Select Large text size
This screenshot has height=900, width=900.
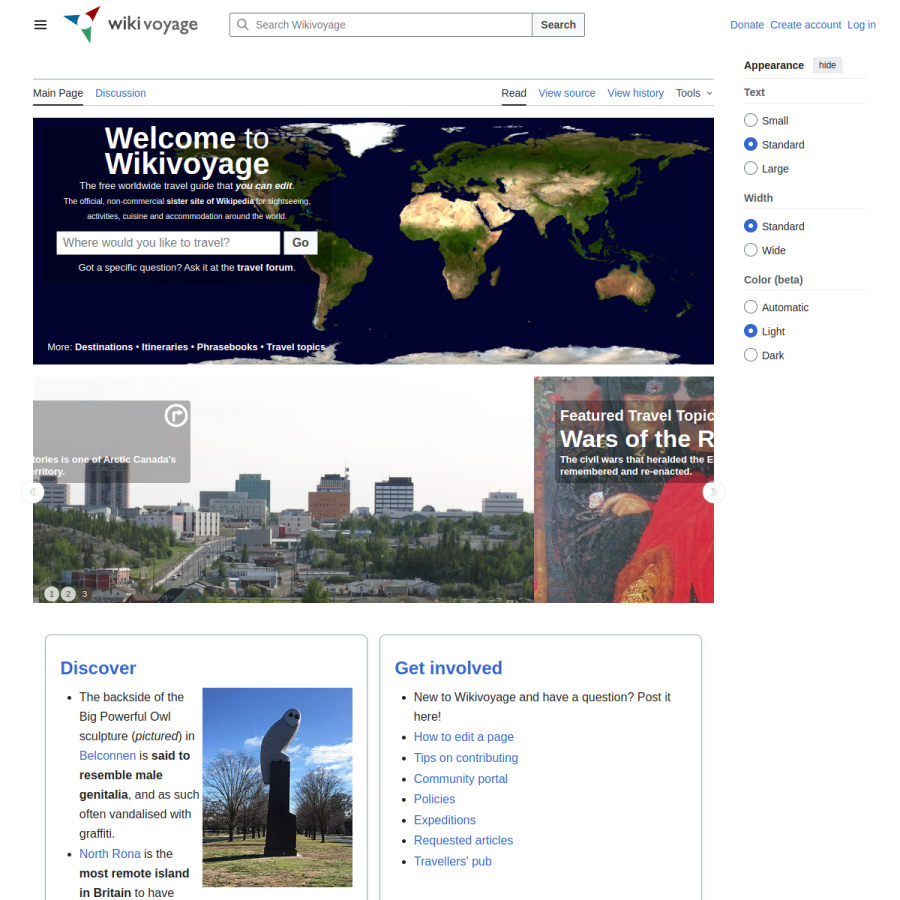[x=750, y=168]
